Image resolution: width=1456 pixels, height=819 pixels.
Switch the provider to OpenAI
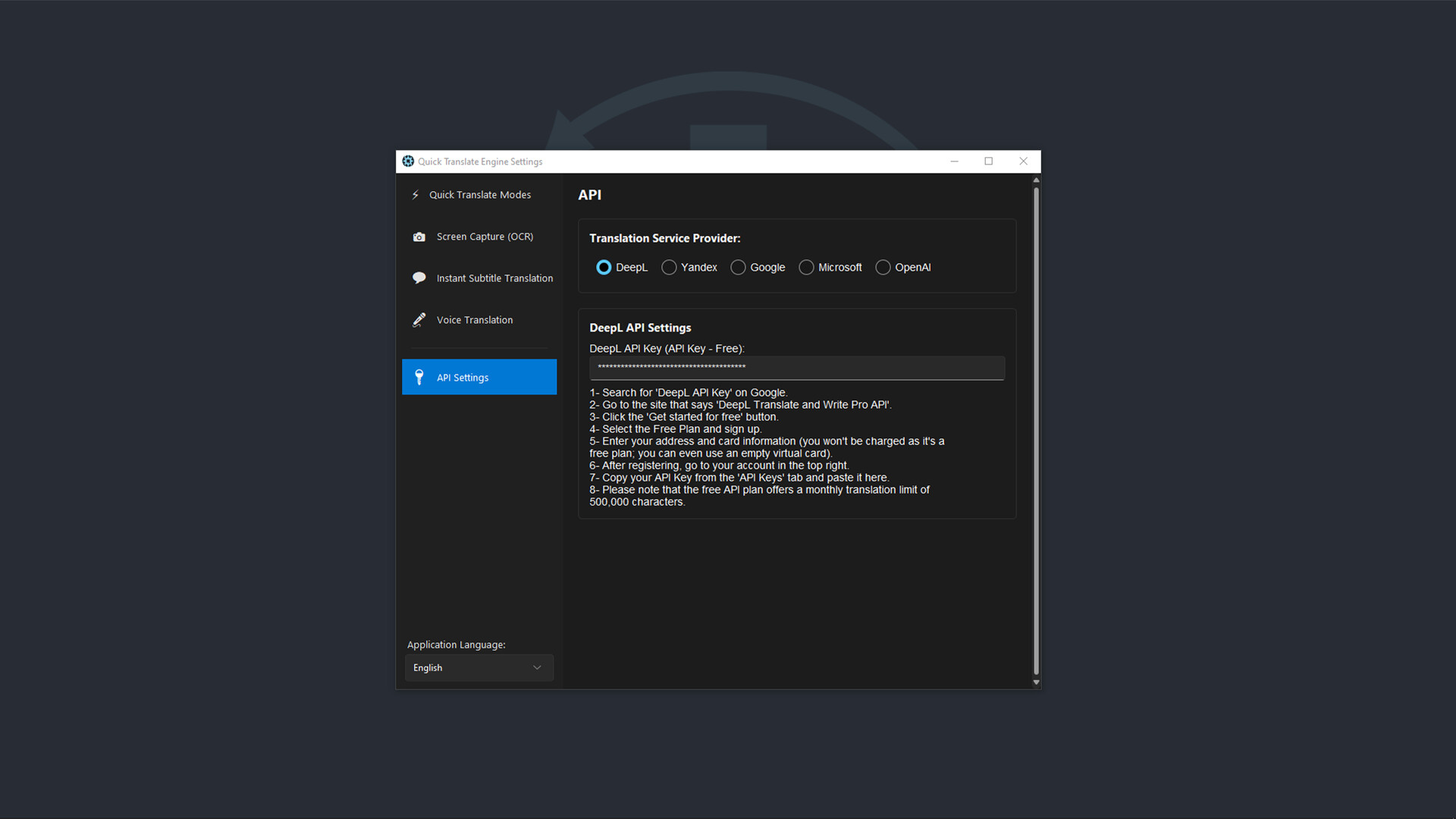point(882,267)
